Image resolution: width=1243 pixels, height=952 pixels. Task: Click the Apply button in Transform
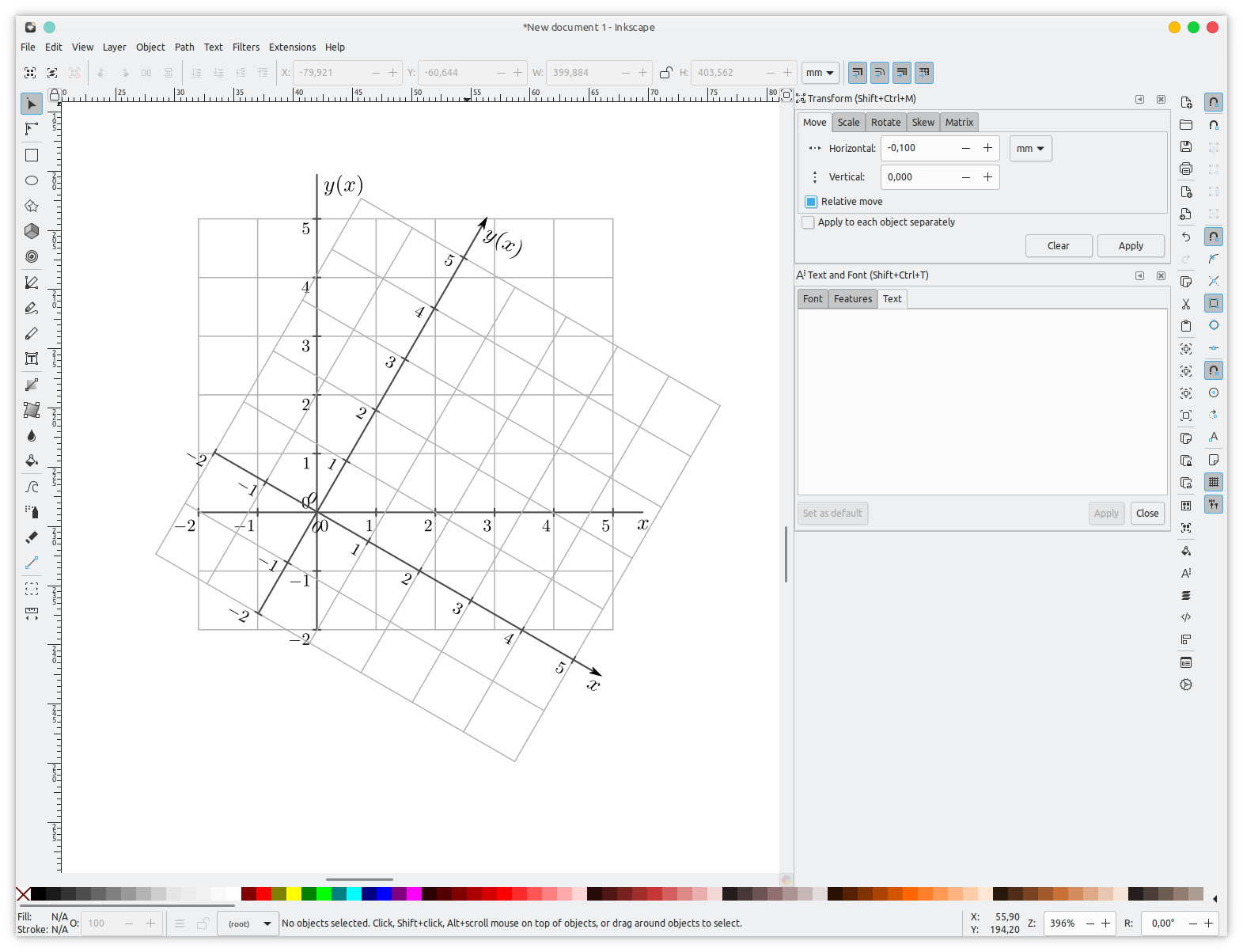point(1131,246)
